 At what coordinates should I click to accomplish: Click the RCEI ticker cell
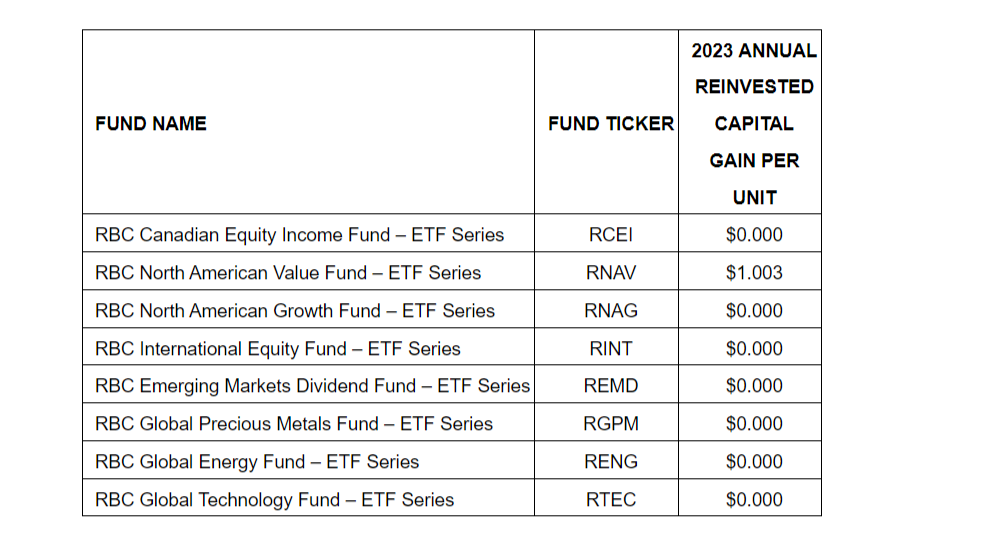[609, 235]
